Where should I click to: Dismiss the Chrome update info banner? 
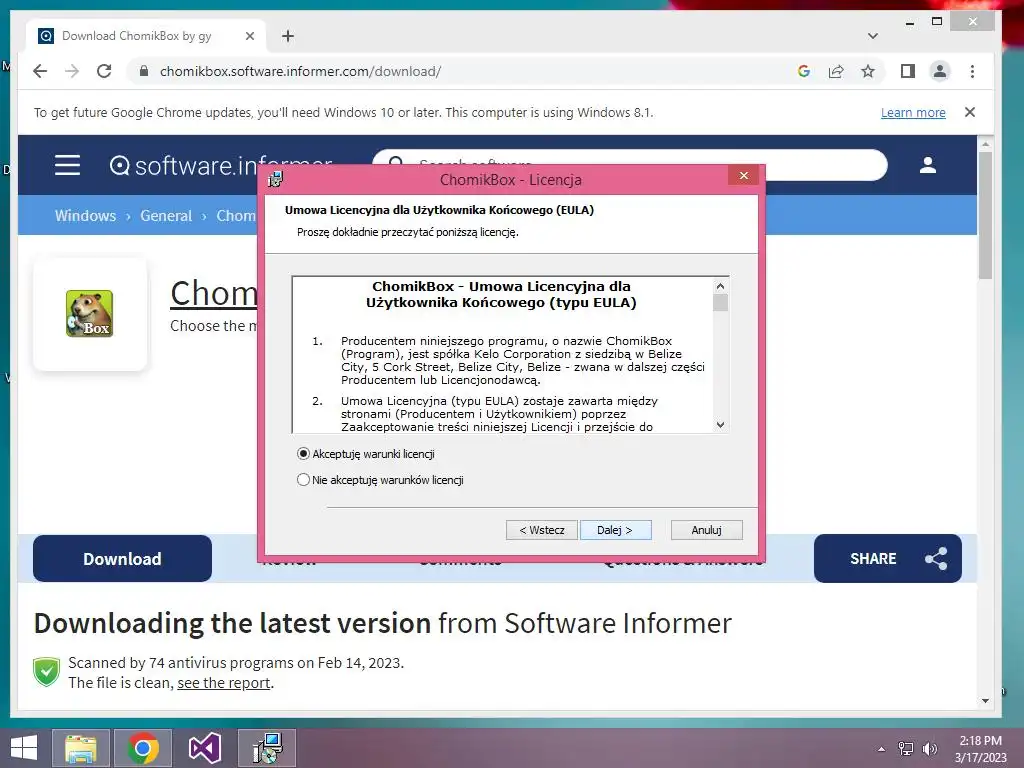[x=970, y=112]
